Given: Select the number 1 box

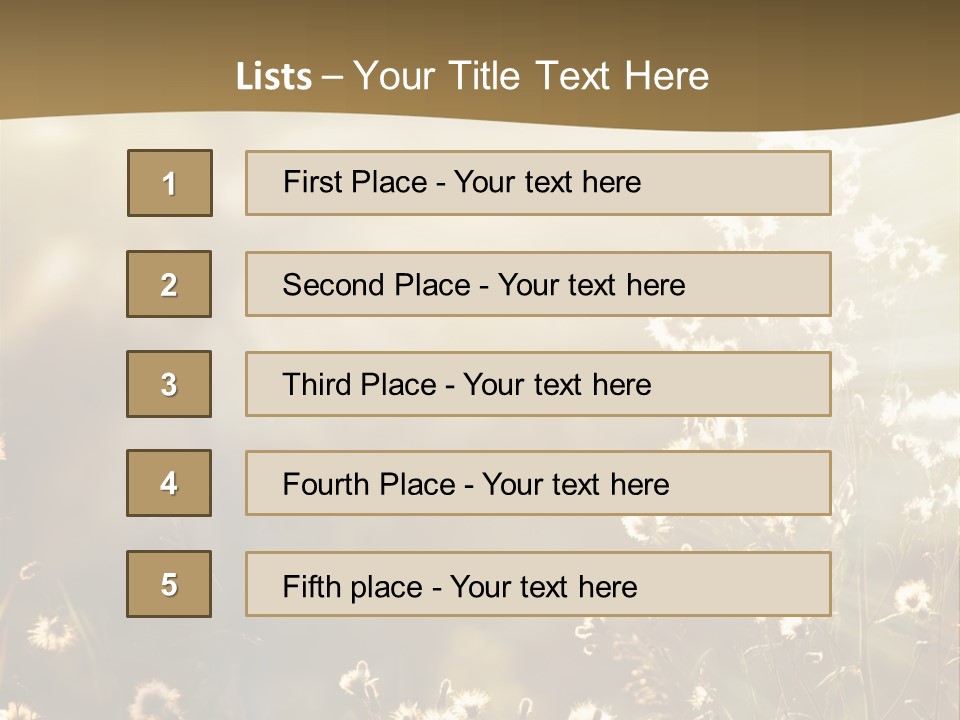Looking at the screenshot, I should pos(170,183).
